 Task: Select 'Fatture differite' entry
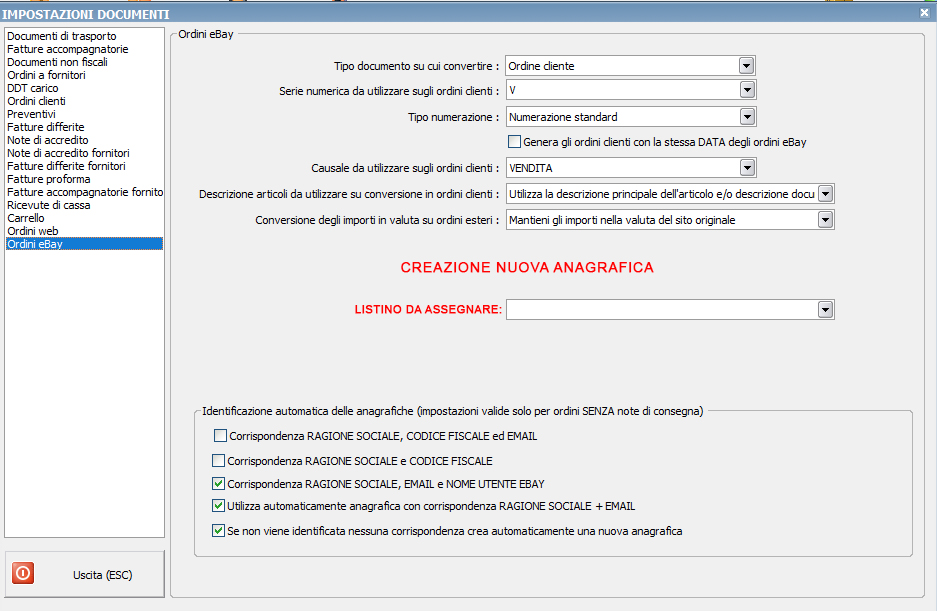[x=84, y=127]
